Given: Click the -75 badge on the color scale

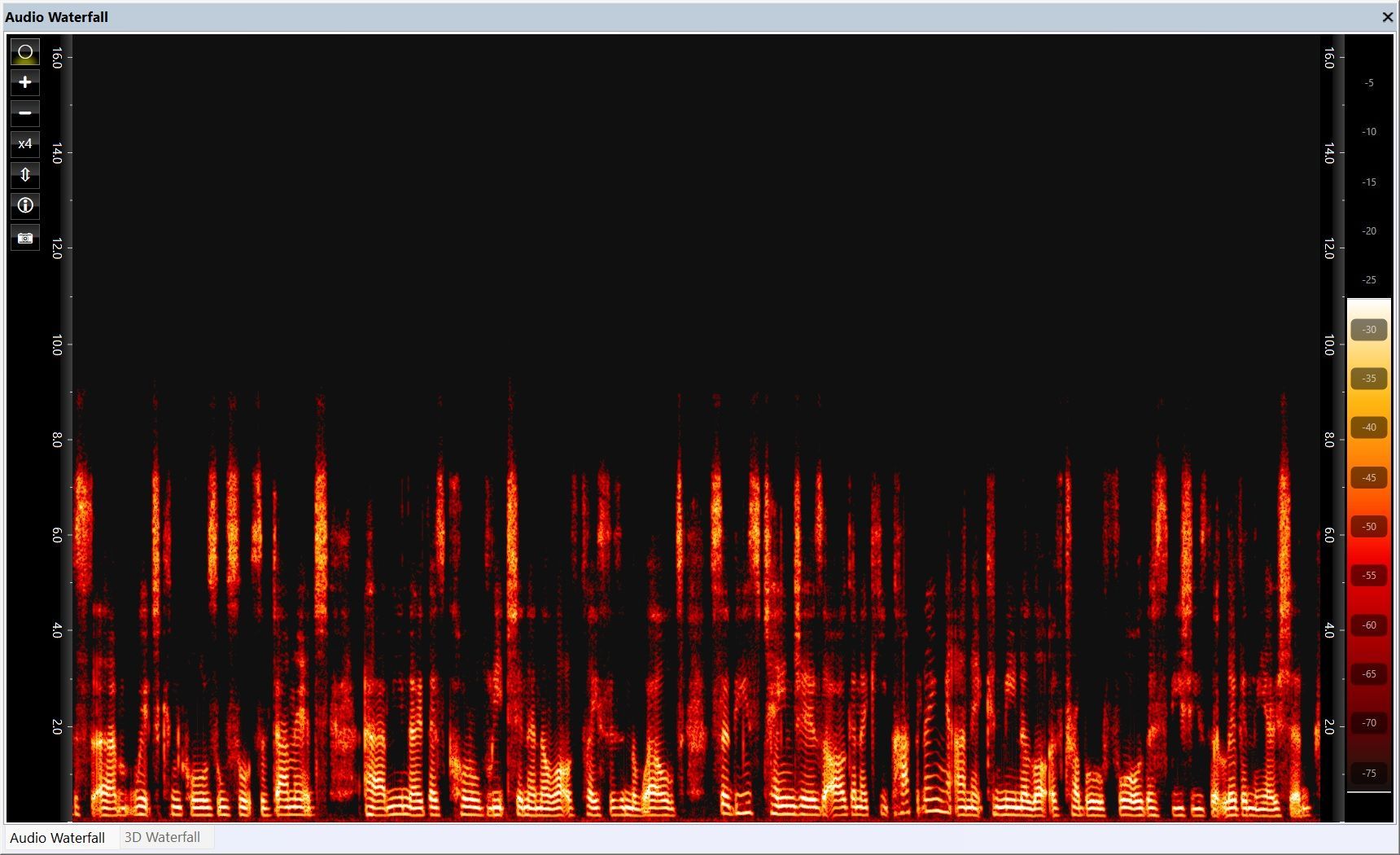Looking at the screenshot, I should coord(1369,774).
